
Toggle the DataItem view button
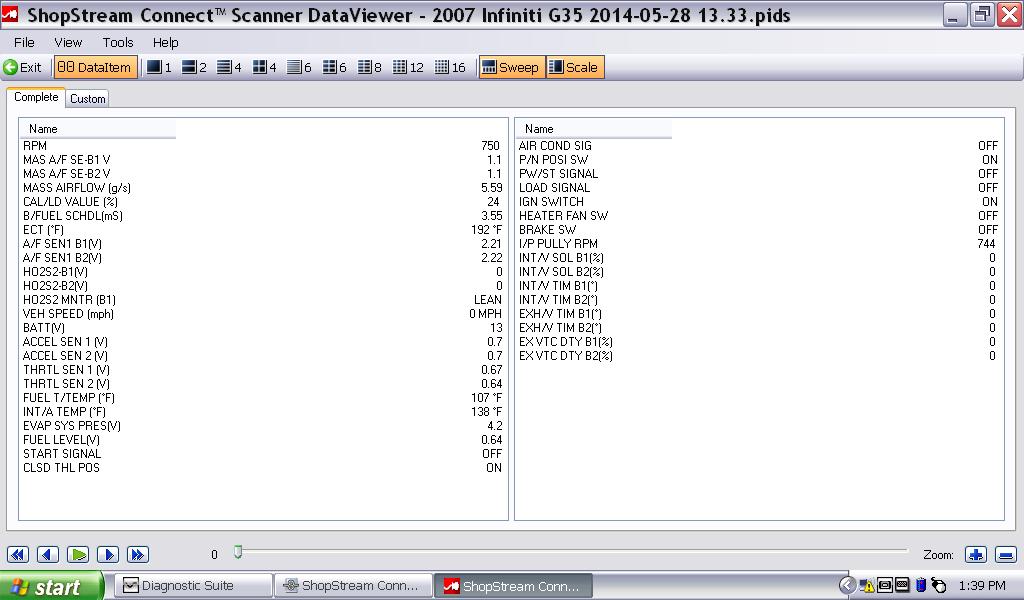95,67
